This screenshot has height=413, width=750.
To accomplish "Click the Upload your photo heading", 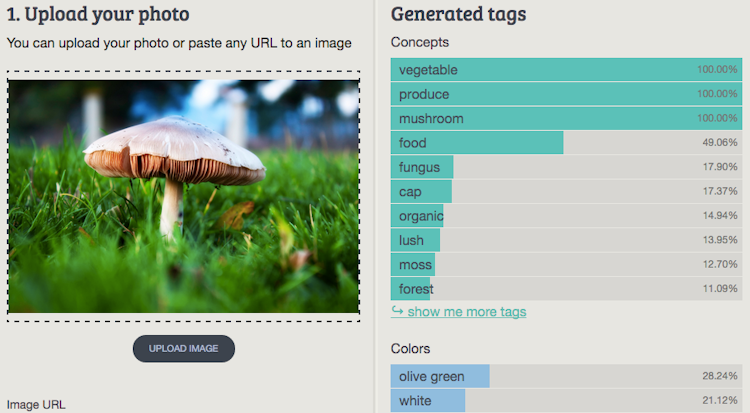I will 98,14.
